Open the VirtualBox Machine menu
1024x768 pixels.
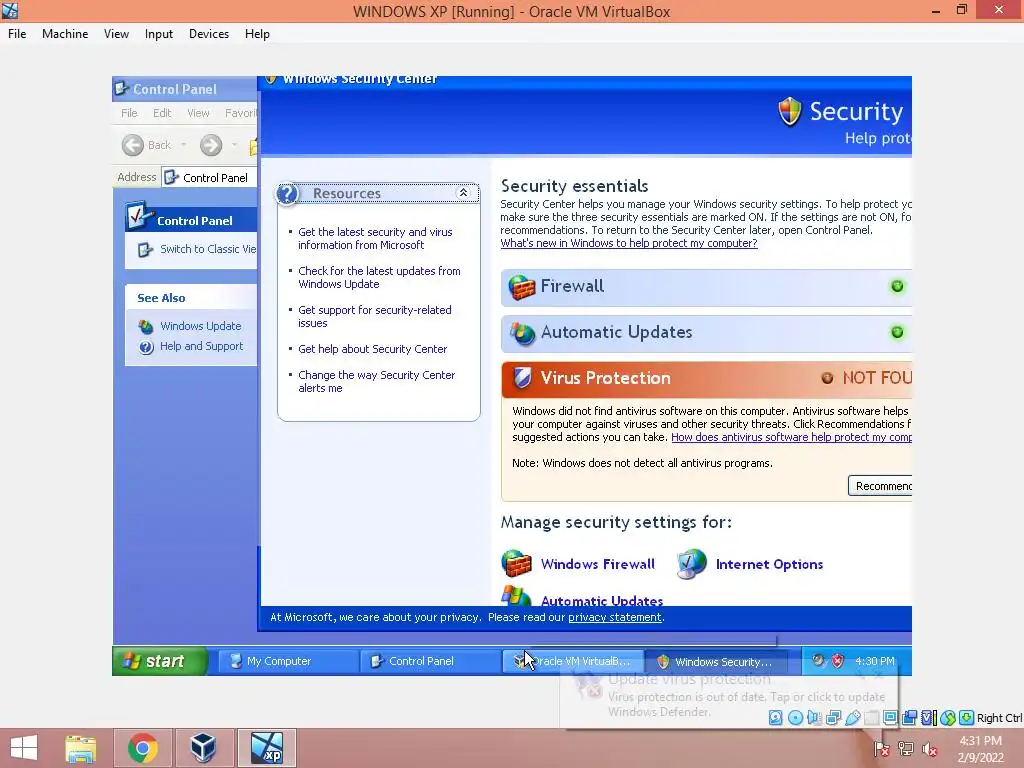(65, 34)
